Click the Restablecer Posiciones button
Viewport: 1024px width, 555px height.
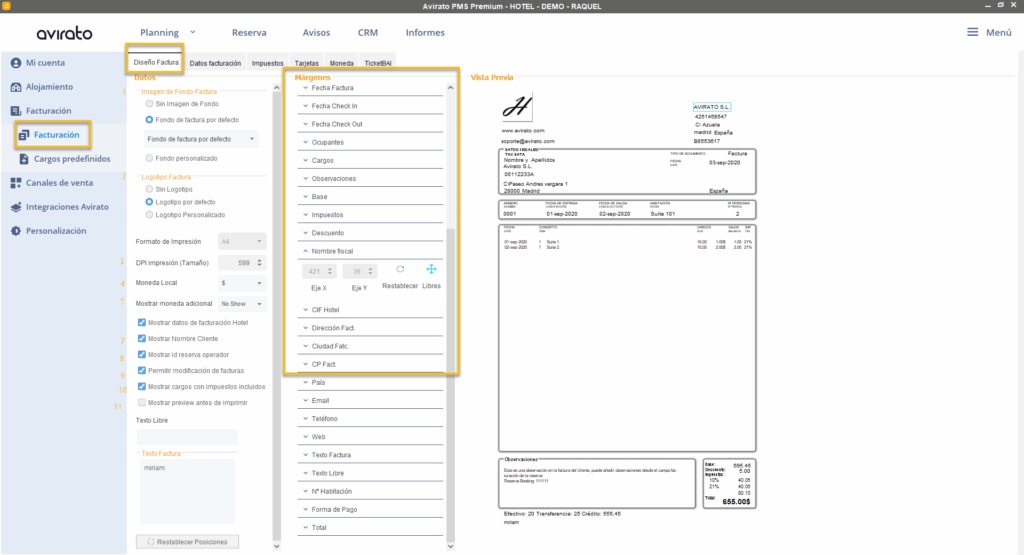click(x=188, y=542)
